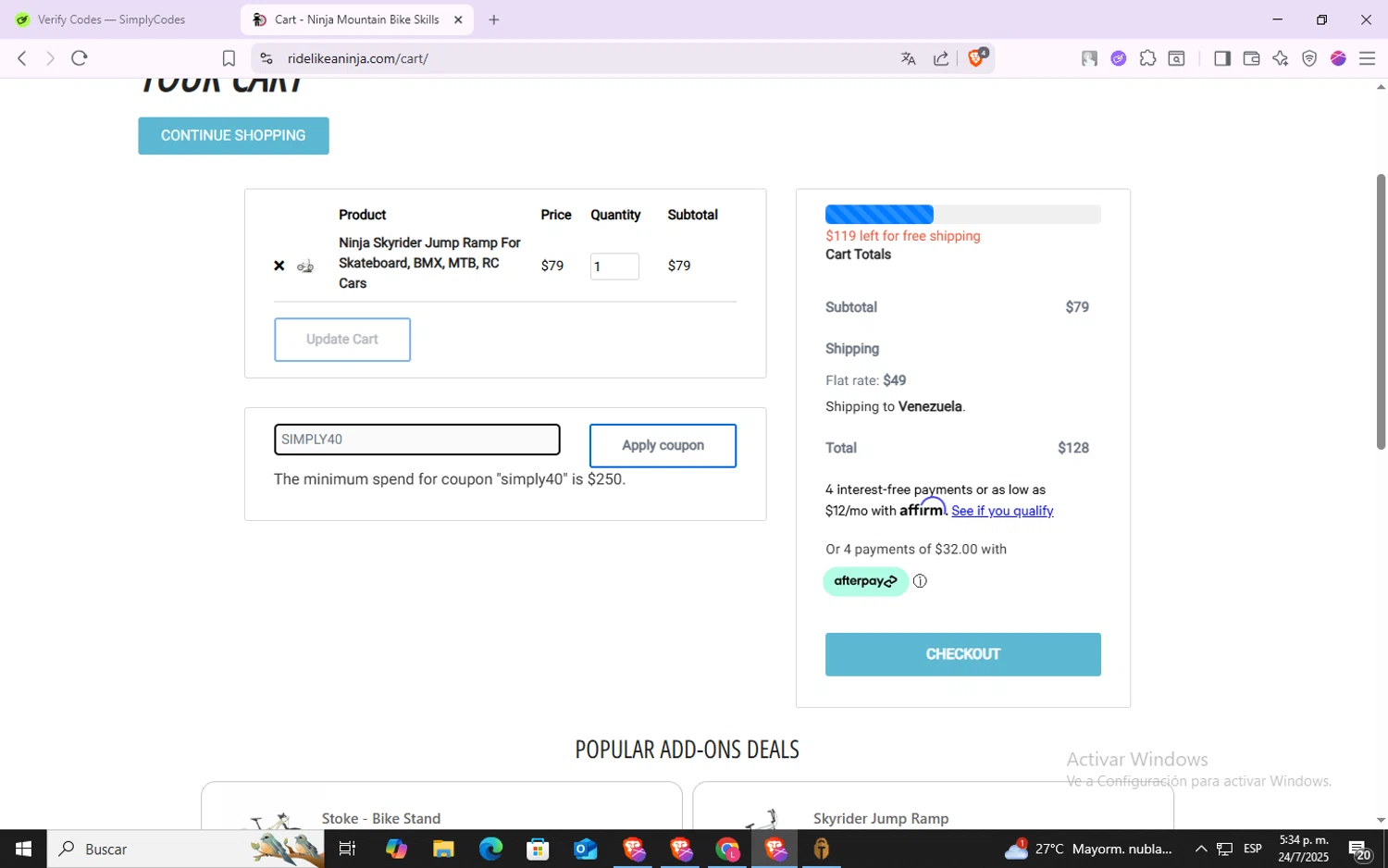Click CONTINUE SHOPPING button
The image size is (1388, 868).
tap(233, 135)
